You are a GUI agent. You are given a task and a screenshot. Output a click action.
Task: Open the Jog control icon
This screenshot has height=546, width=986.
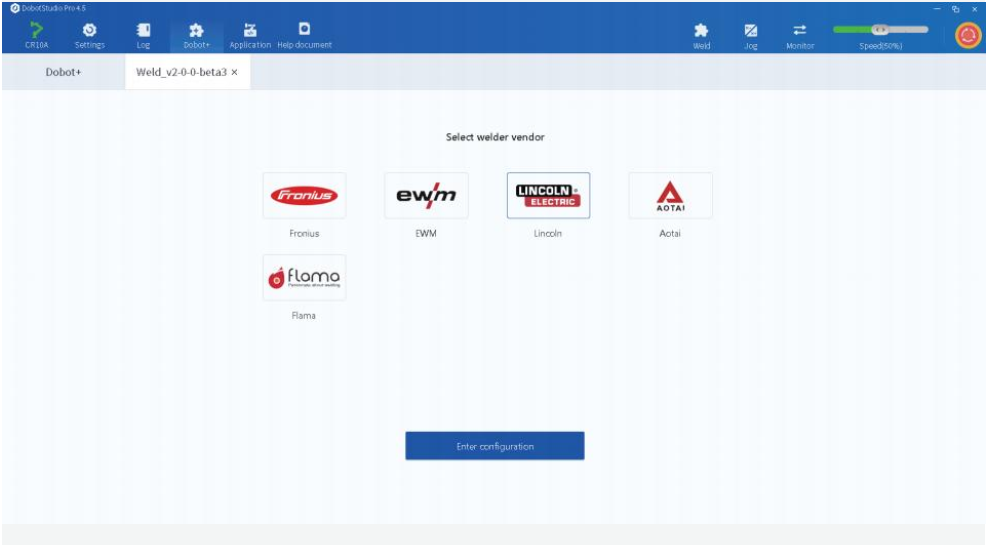[x=751, y=36]
